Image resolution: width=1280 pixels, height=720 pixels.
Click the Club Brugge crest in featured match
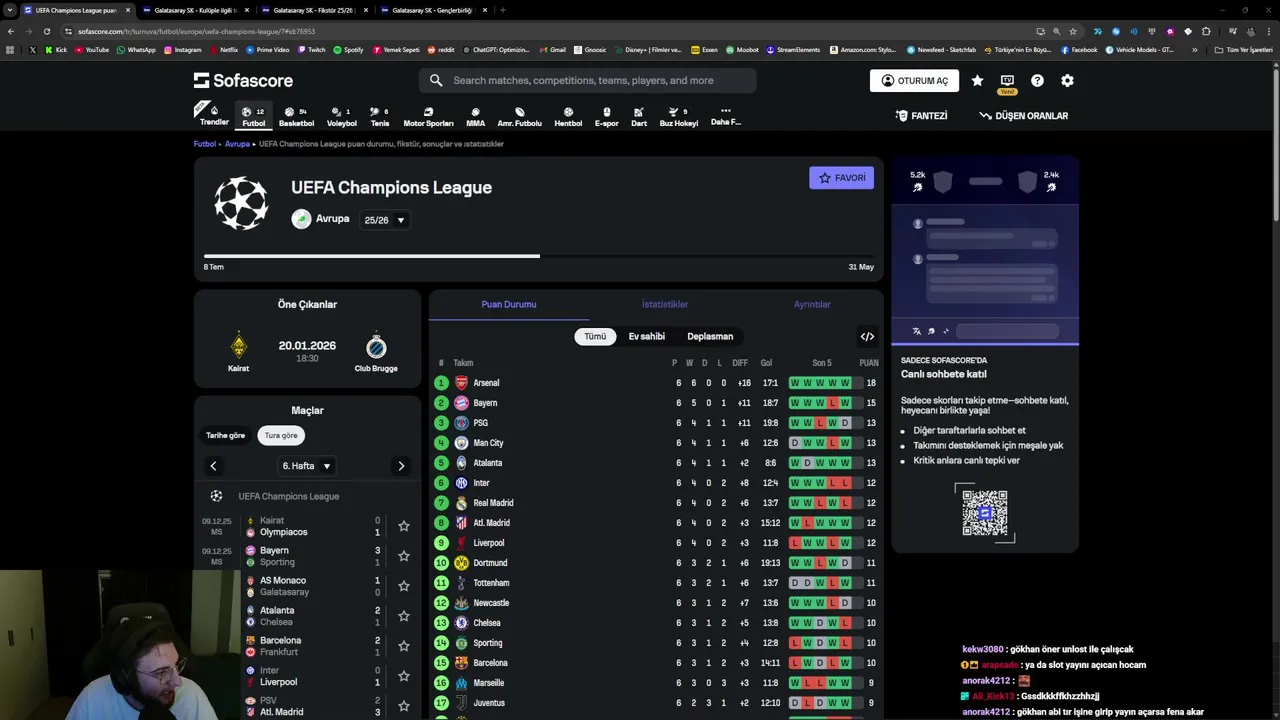pyautogui.click(x=376, y=346)
